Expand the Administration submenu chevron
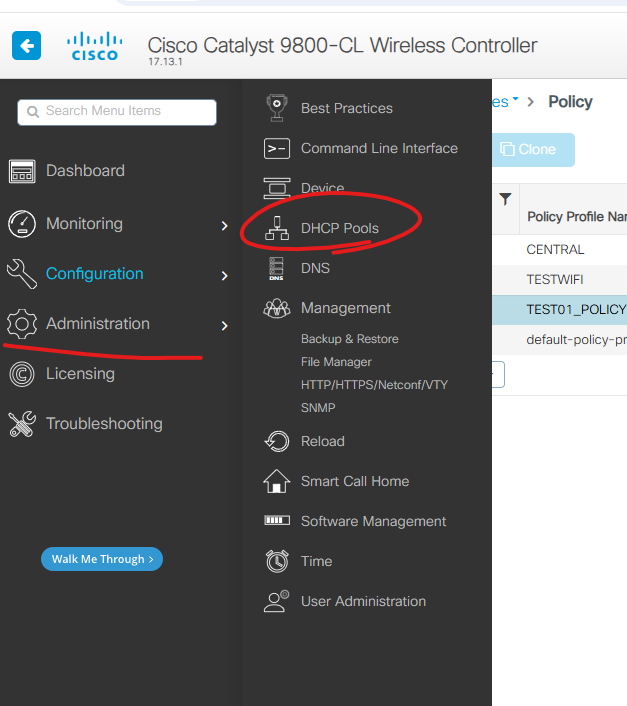 [225, 326]
